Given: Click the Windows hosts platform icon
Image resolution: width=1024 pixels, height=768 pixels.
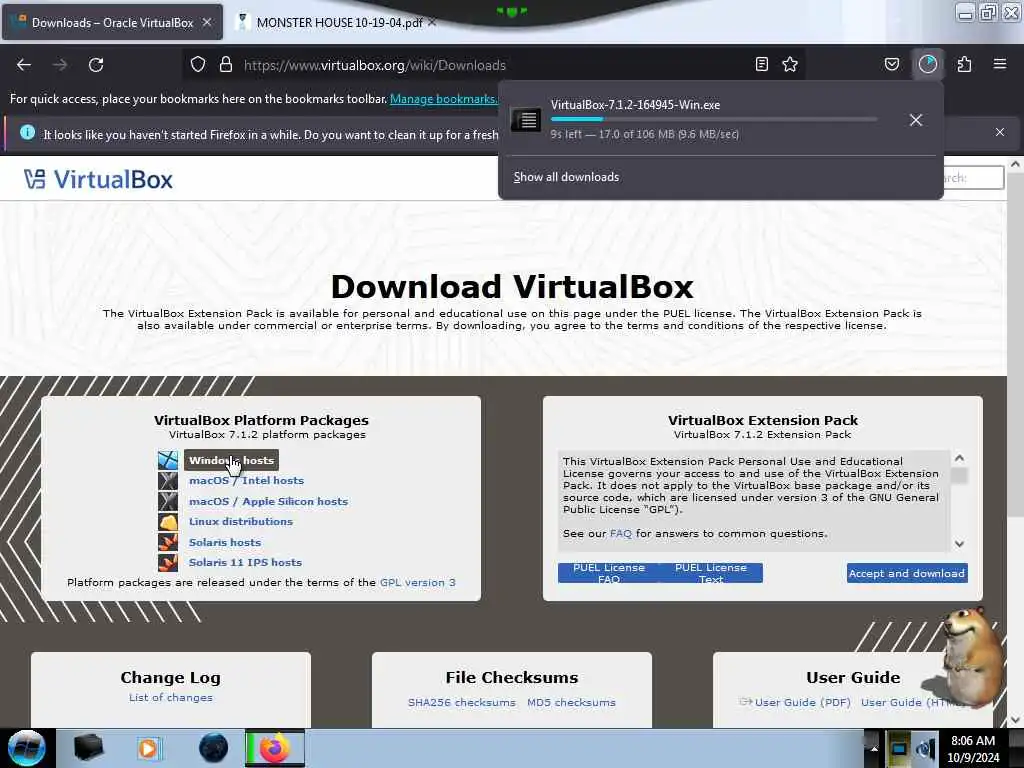Looking at the screenshot, I should pyautogui.click(x=168, y=460).
